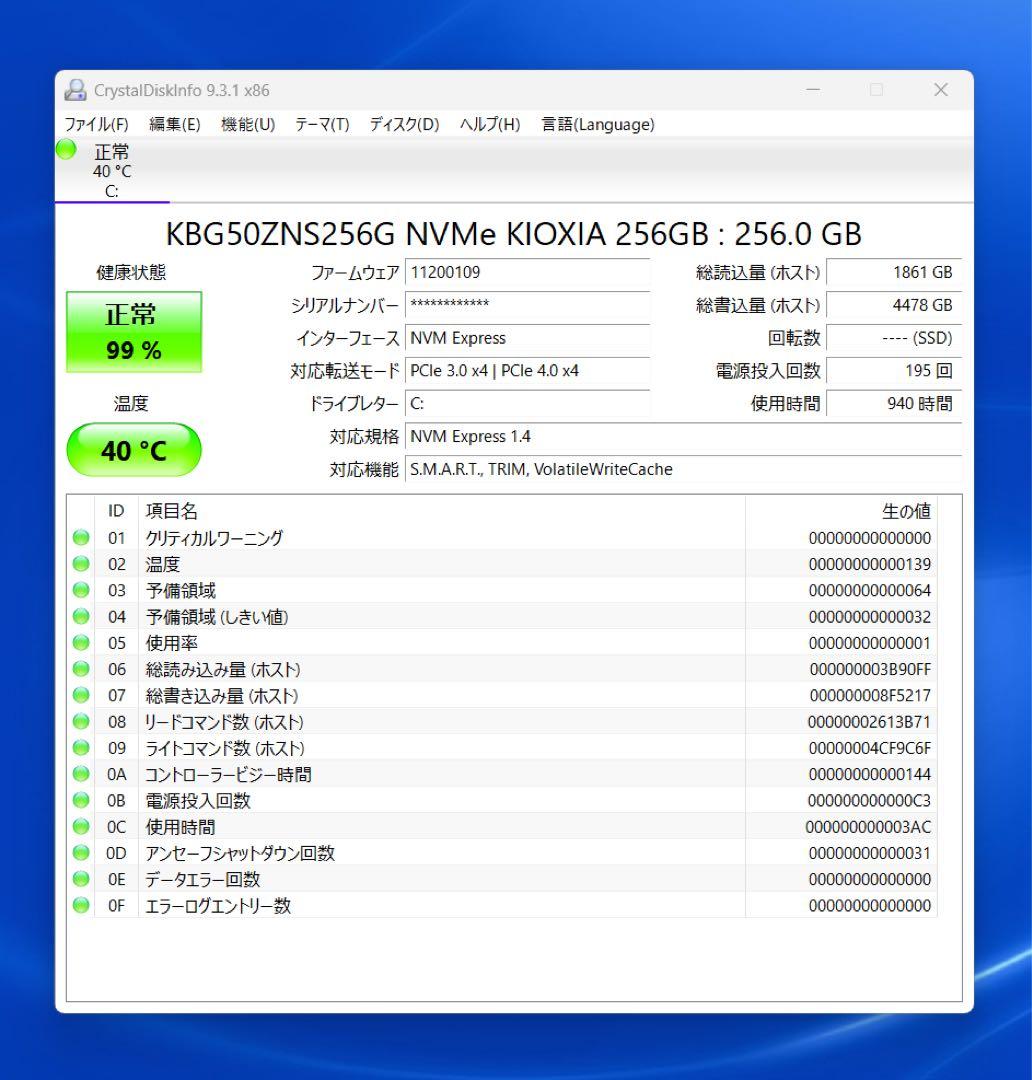This screenshot has width=1032, height=1080.
Task: Click the 40 °C temperature indicator
Action: [x=133, y=449]
